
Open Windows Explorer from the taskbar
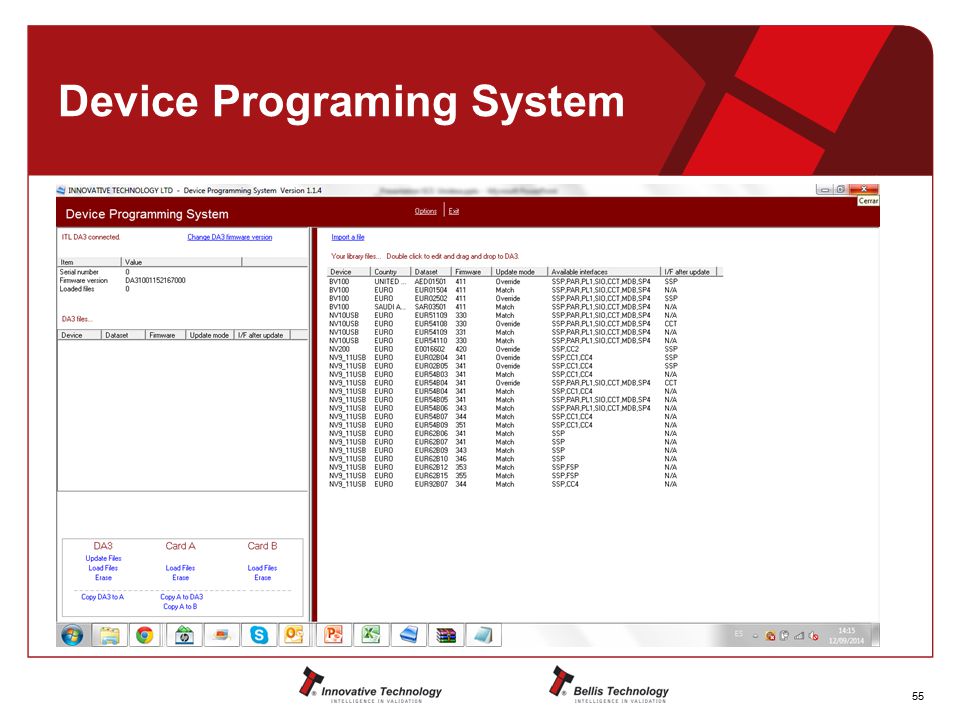pos(110,636)
